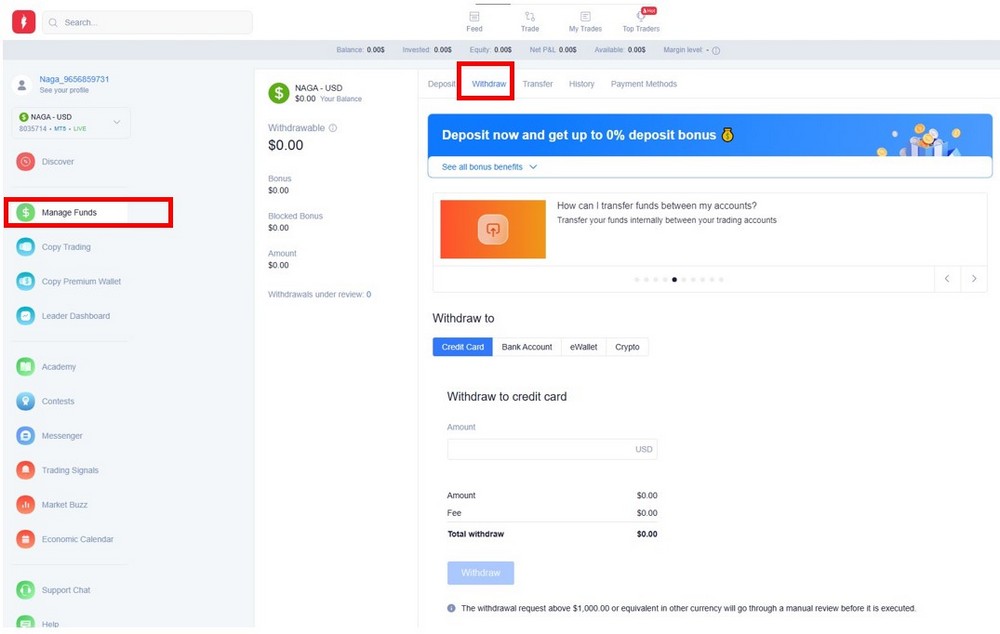Switch to the History tab
The width and height of the screenshot is (1000, 634).
click(582, 84)
